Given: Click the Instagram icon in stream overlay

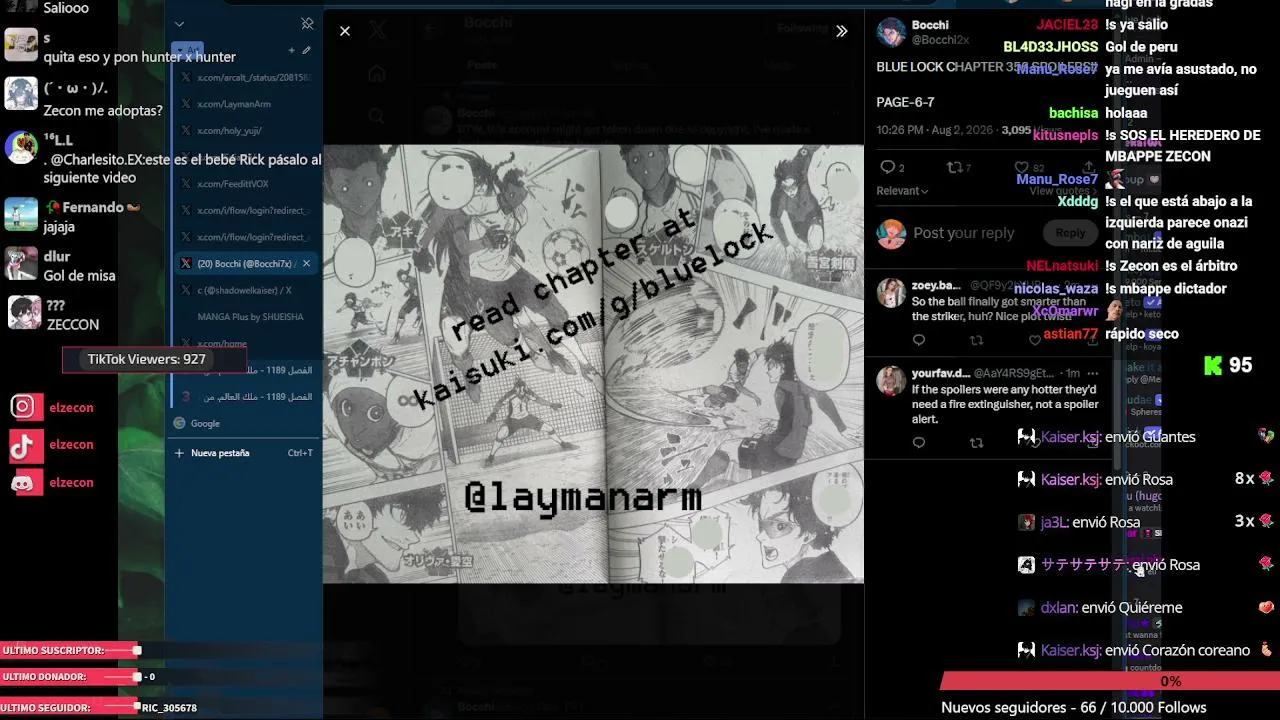Looking at the screenshot, I should 25,406.
